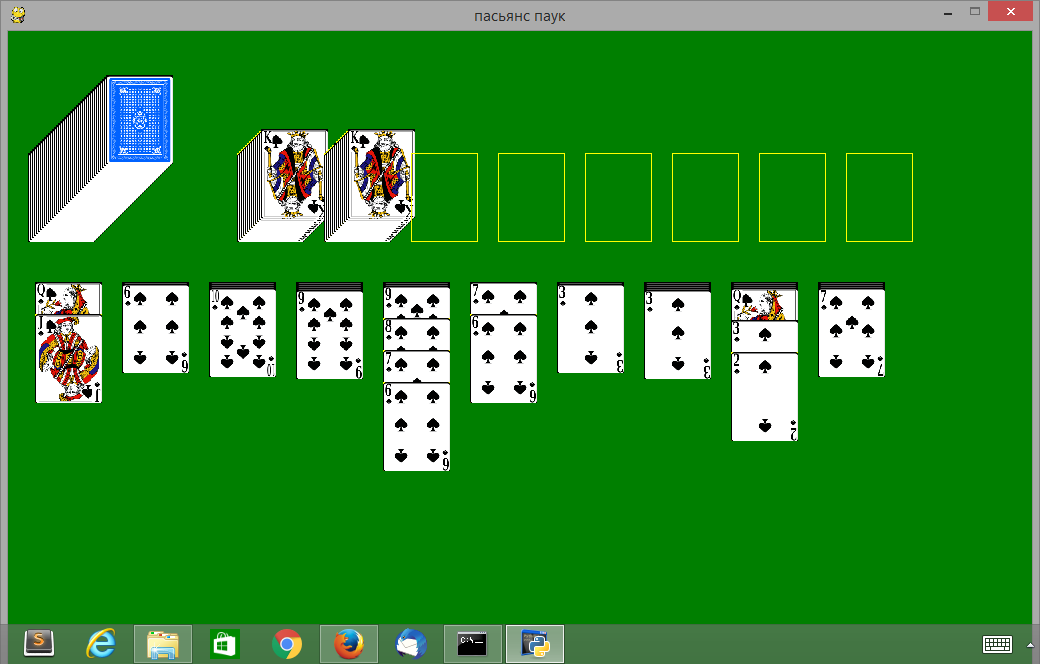The image size is (1040, 664).
Task: Switch to the command prompt window
Action: click(473, 644)
